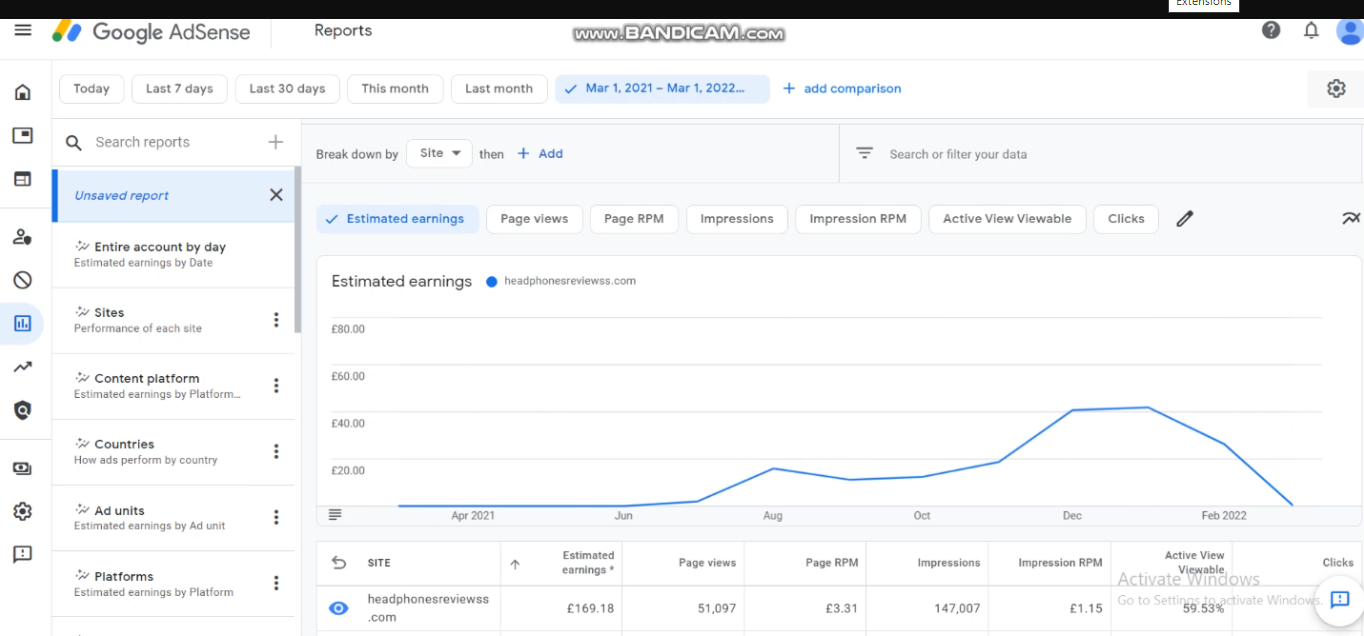Screen dimensions: 1364x636
Task: Open more options for the Ad units report
Action: coord(276,518)
